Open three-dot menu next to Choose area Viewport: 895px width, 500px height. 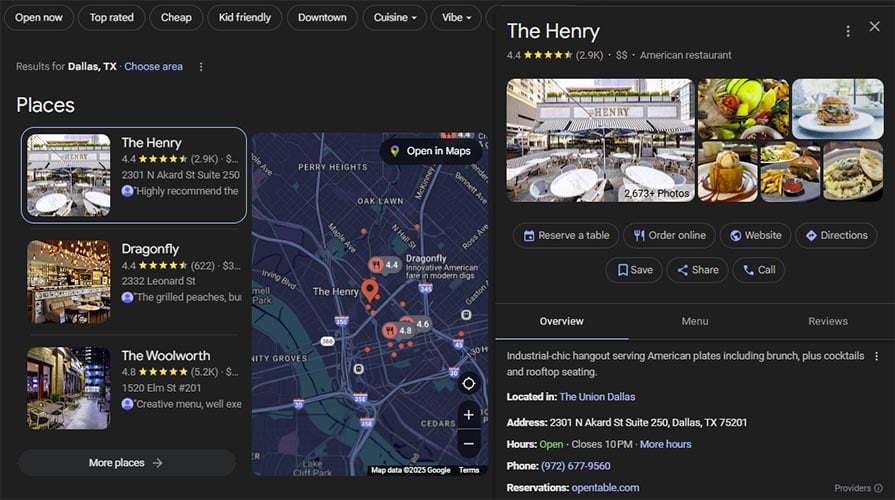201,67
